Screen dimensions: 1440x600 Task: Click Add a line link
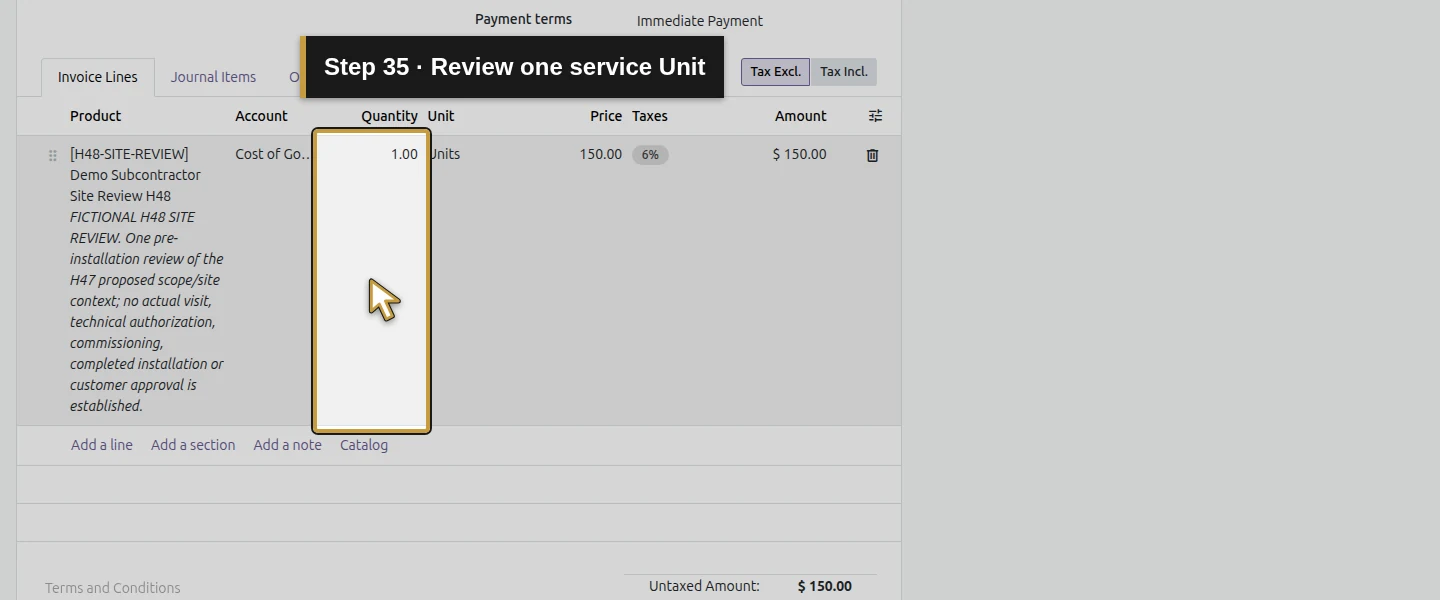pyautogui.click(x=102, y=445)
